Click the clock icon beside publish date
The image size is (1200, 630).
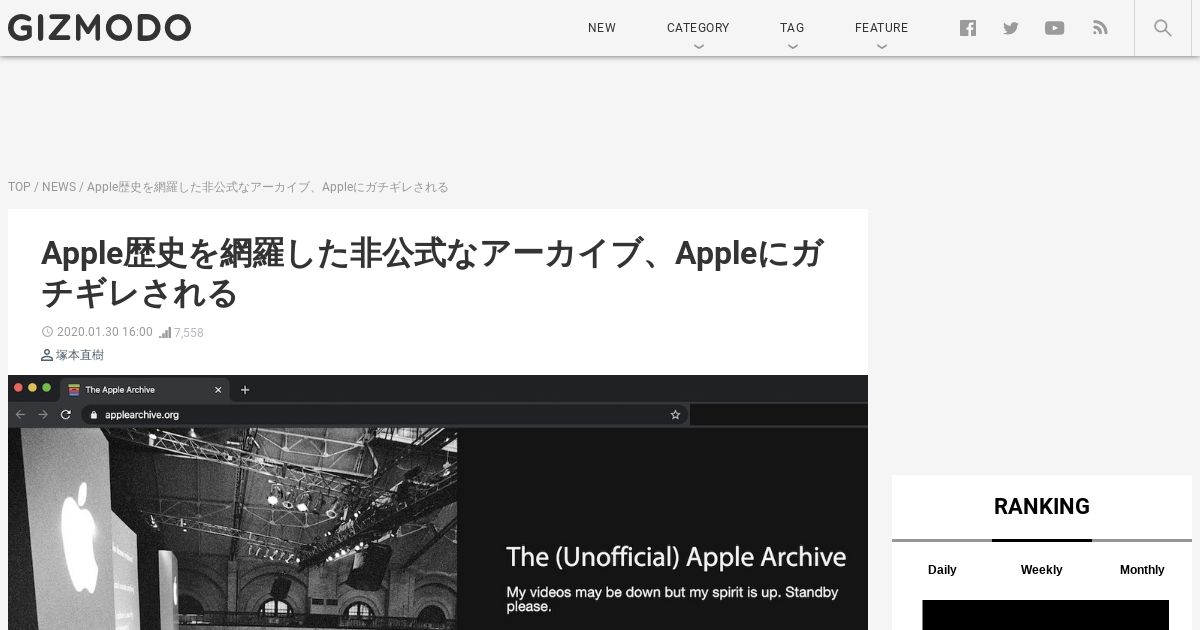[x=47, y=332]
